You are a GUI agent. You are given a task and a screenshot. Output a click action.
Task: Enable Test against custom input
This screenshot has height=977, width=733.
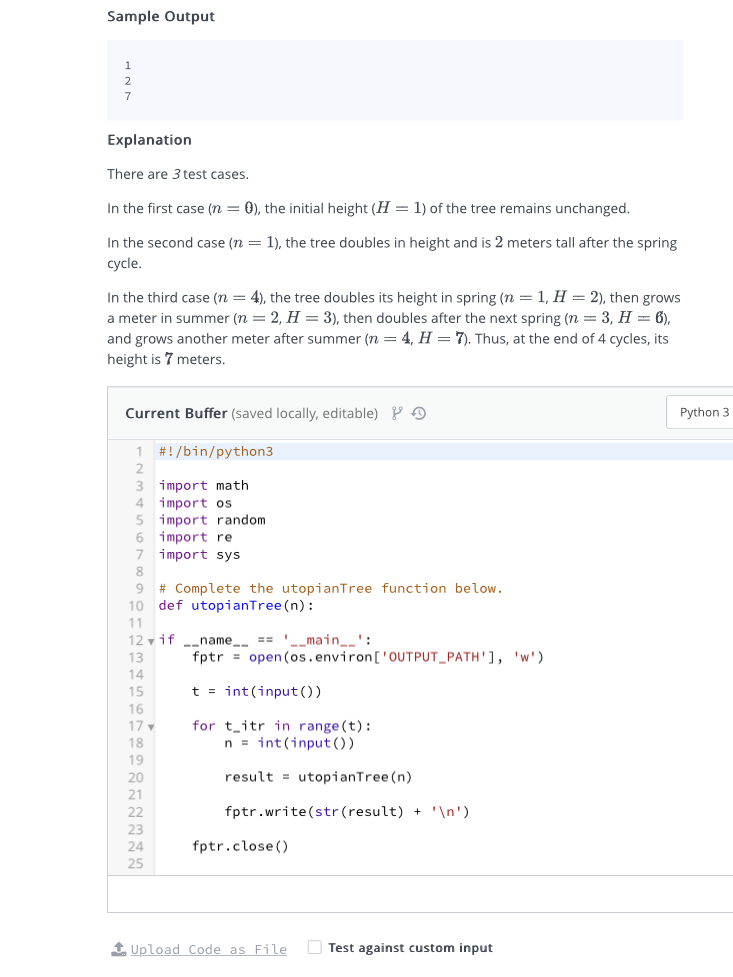coord(315,947)
